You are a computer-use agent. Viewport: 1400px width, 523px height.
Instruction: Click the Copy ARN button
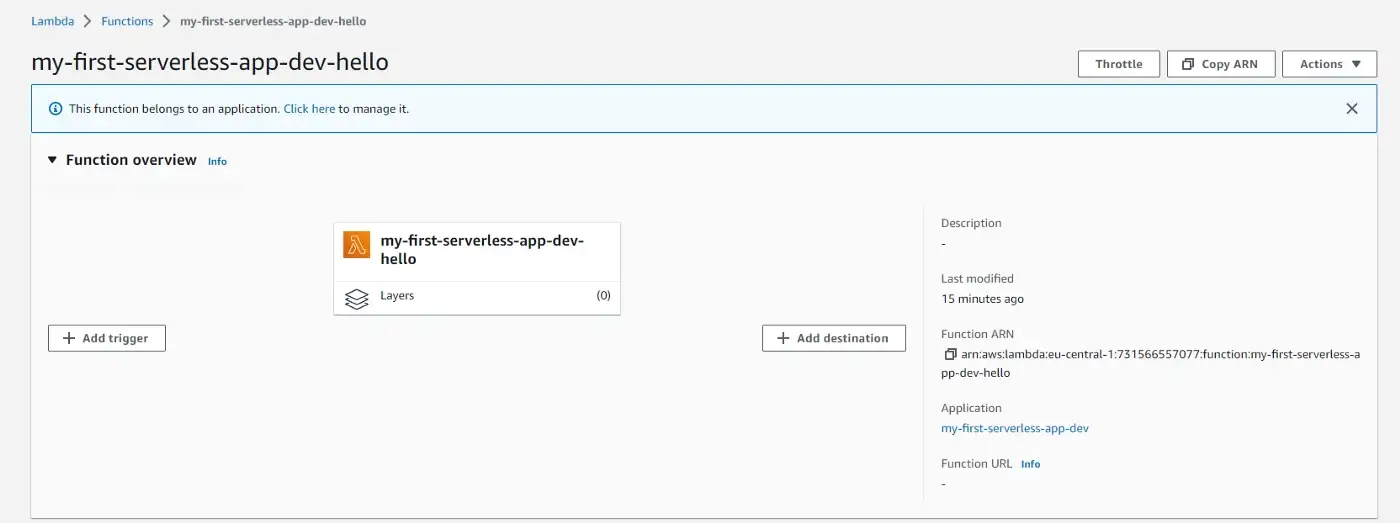[1219, 64]
